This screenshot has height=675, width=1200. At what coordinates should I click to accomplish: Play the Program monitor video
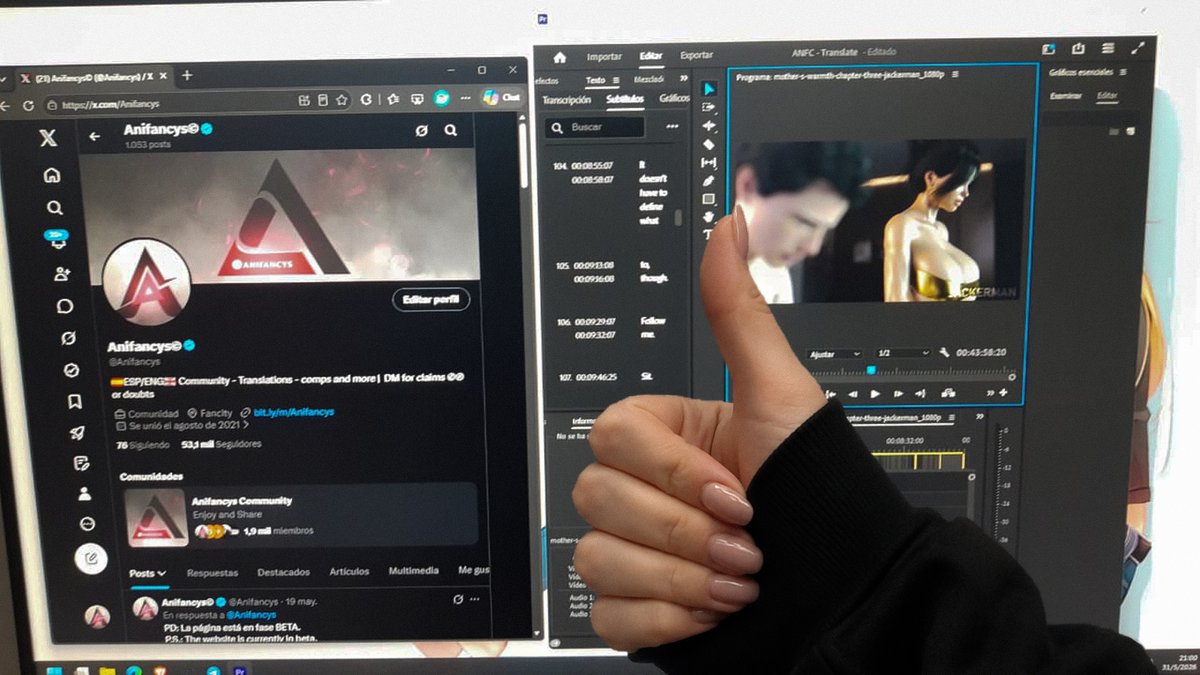pyautogui.click(x=875, y=394)
